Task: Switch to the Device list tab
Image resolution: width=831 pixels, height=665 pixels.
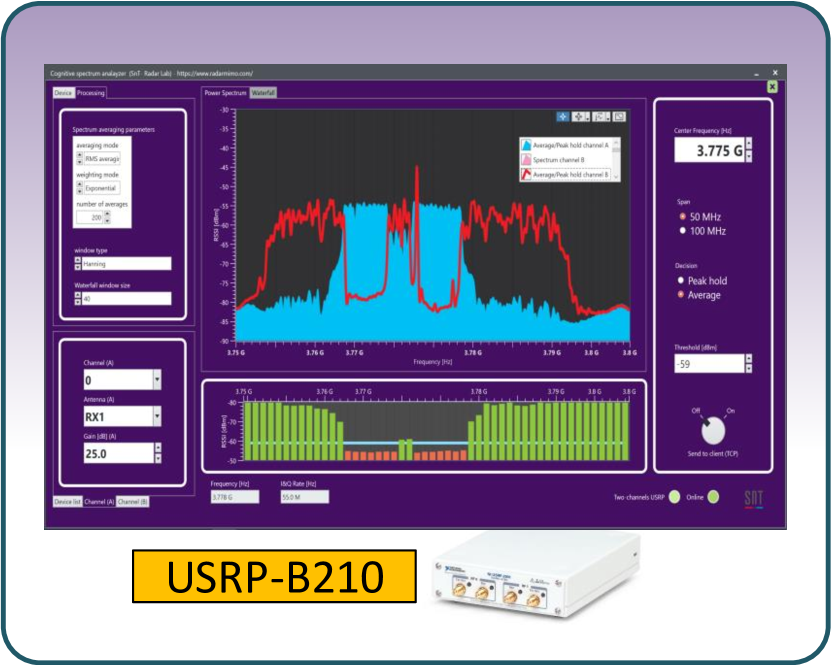Action: [x=68, y=501]
